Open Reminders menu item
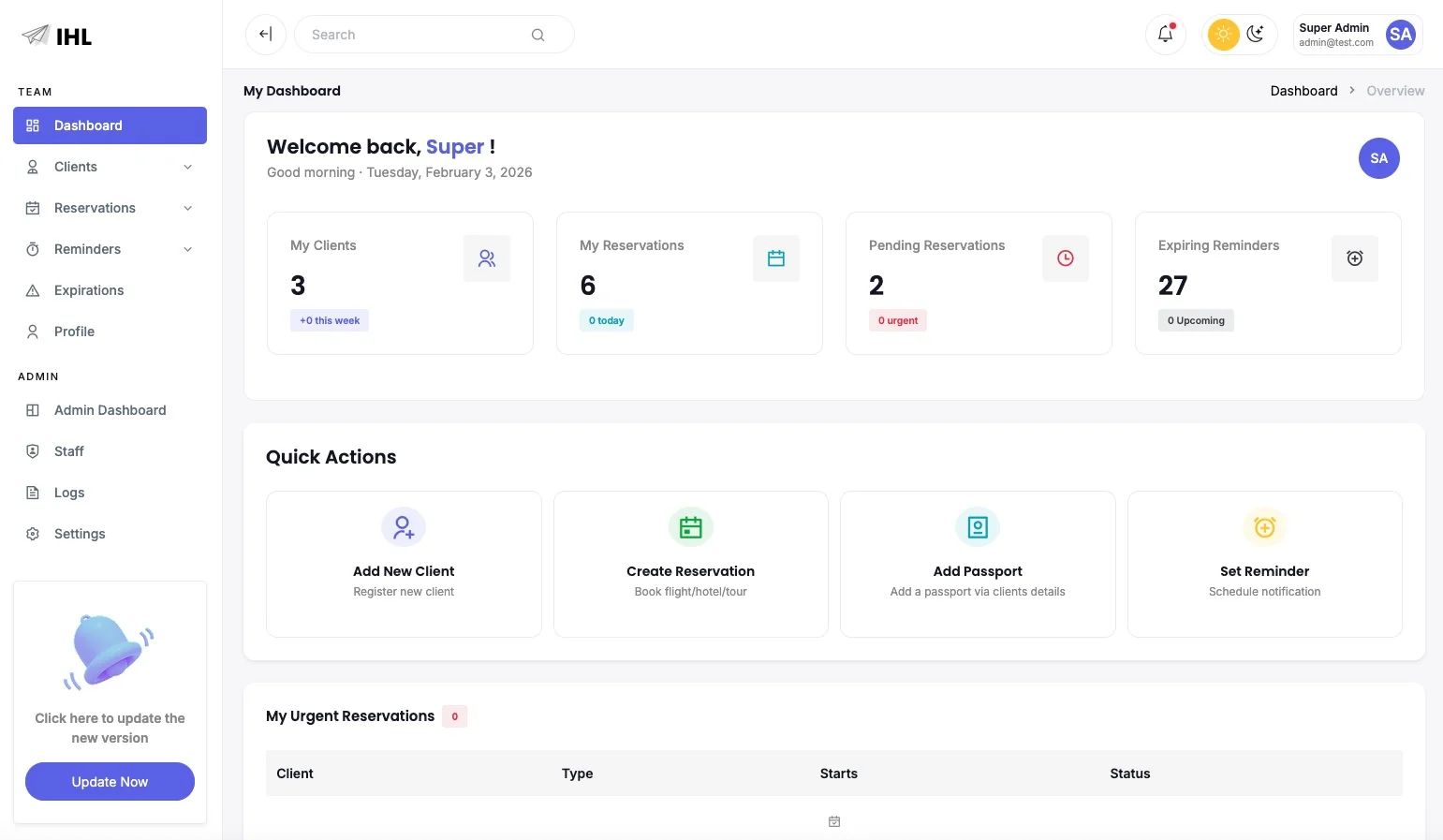 tap(110, 249)
